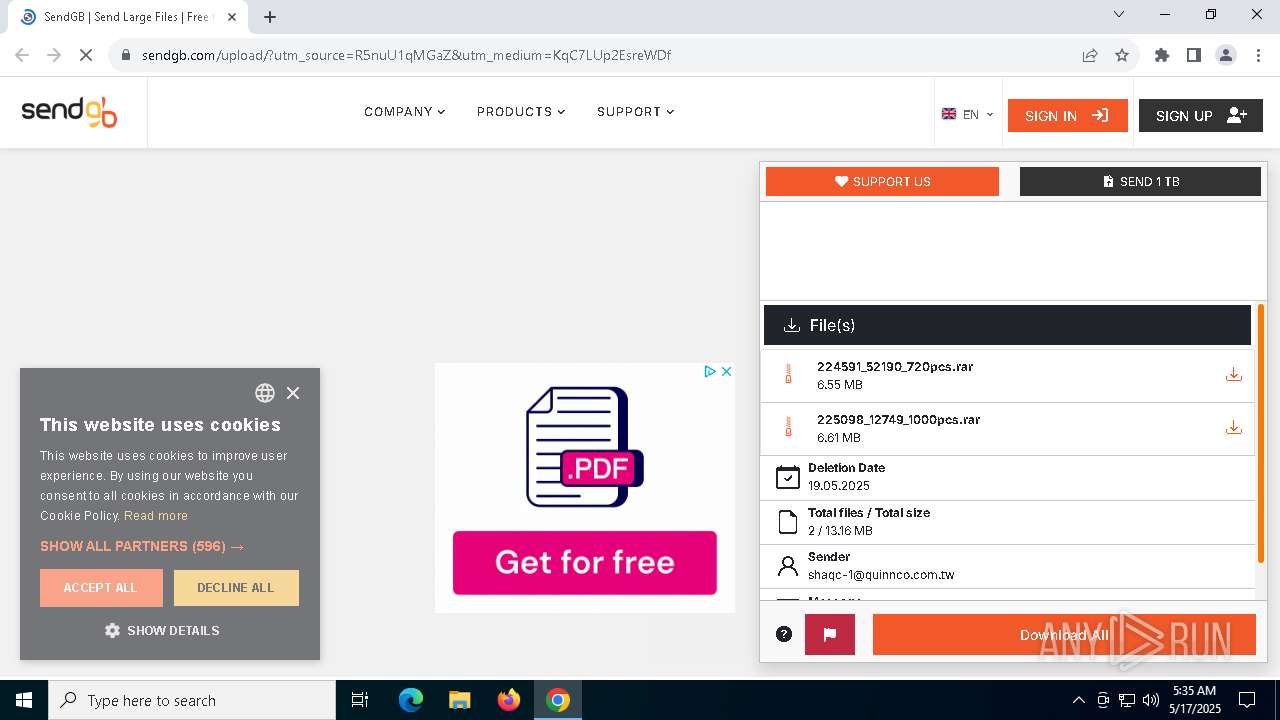Launch Microsoft Edge from taskbar
The height and width of the screenshot is (720, 1280).
[x=411, y=700]
